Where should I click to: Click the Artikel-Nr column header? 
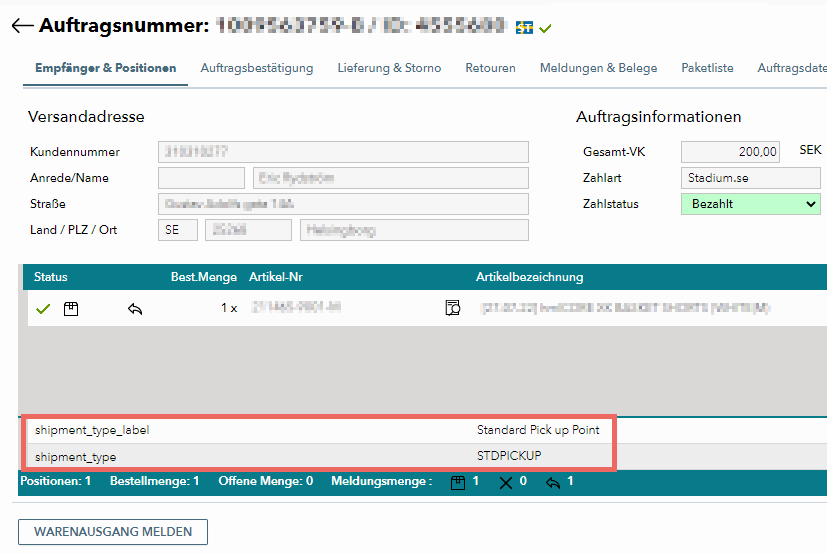[276, 277]
